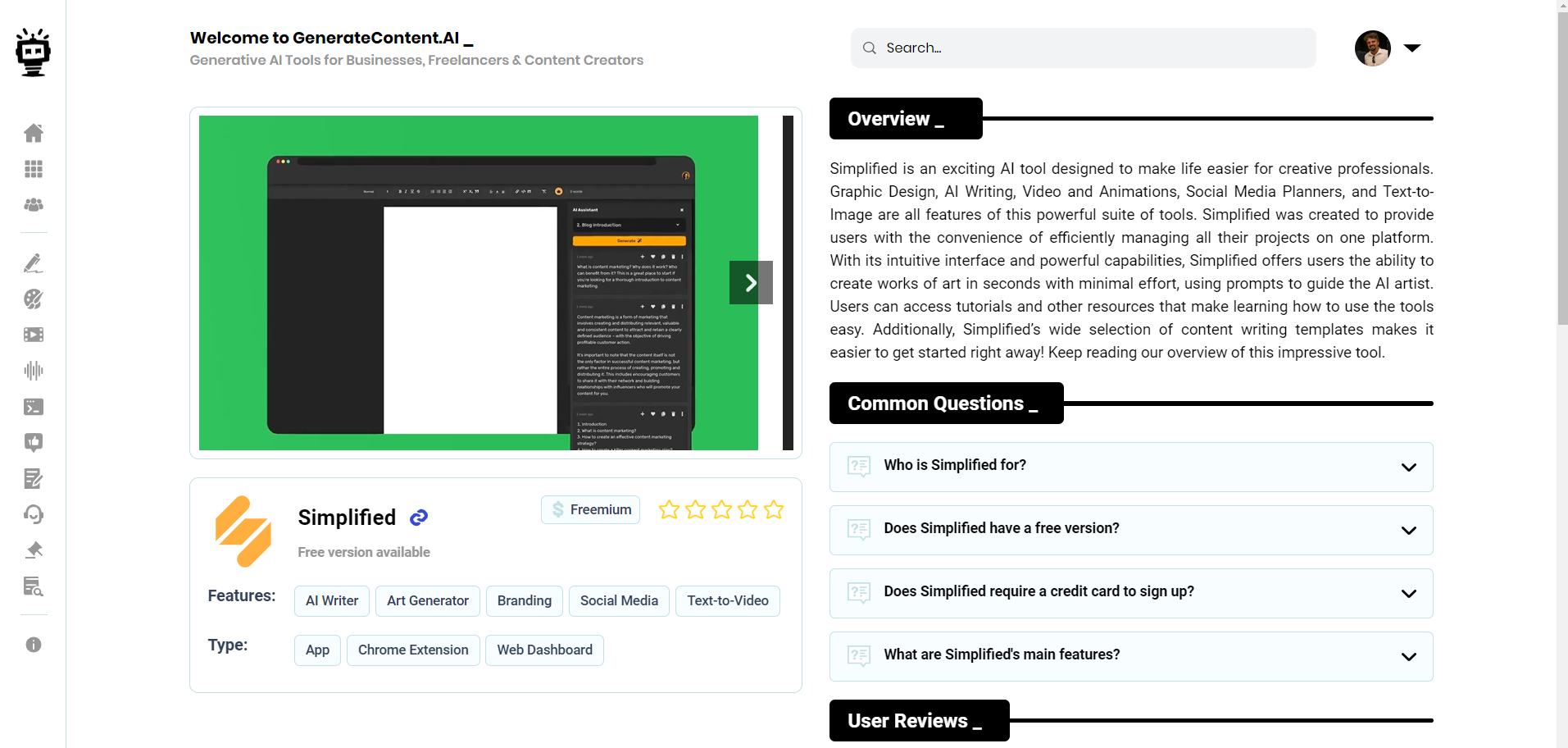The height and width of the screenshot is (748, 1568).
Task: Rate Simplified two stars
Action: click(x=695, y=510)
